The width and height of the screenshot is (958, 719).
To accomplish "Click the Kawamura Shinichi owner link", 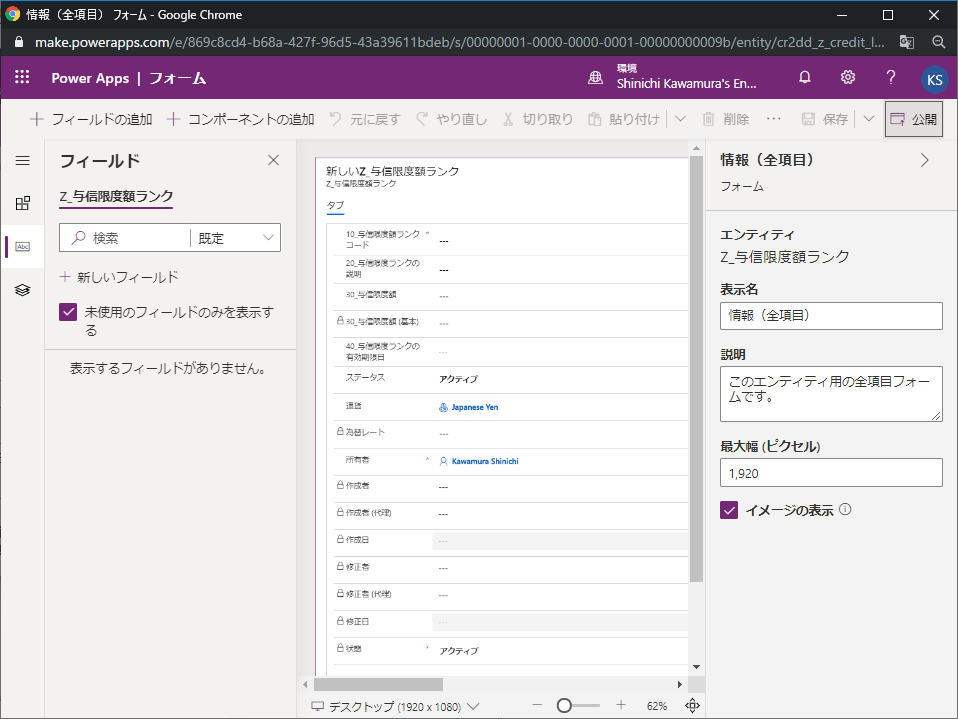I will [x=485, y=461].
